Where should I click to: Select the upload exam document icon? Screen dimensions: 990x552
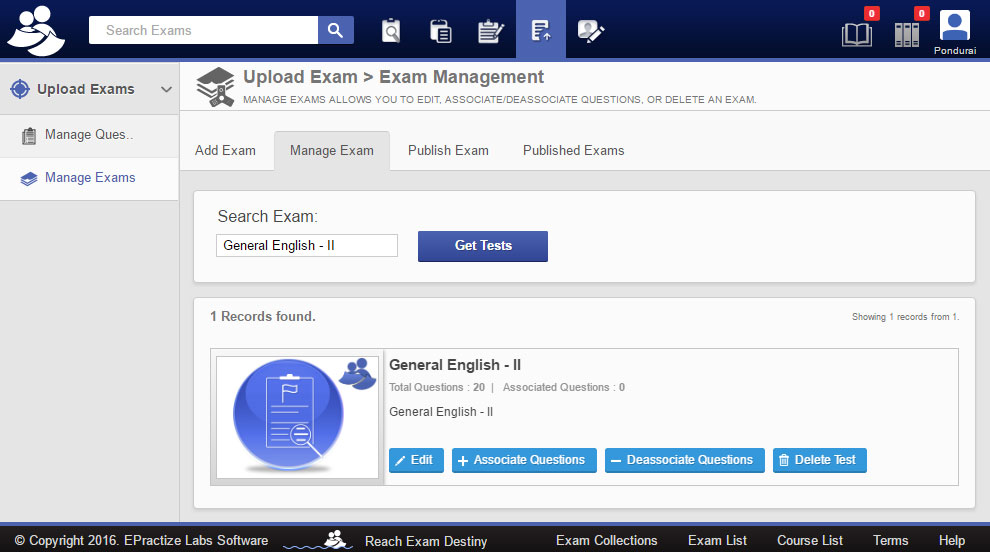[540, 31]
